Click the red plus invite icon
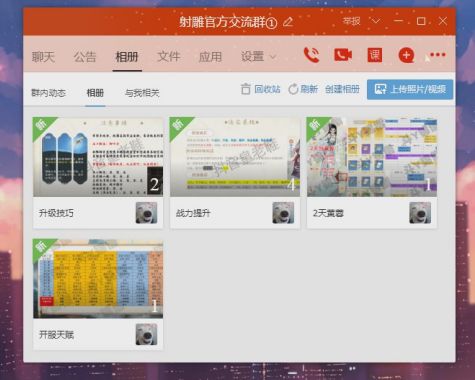This screenshot has height=380, width=475. coord(406,55)
